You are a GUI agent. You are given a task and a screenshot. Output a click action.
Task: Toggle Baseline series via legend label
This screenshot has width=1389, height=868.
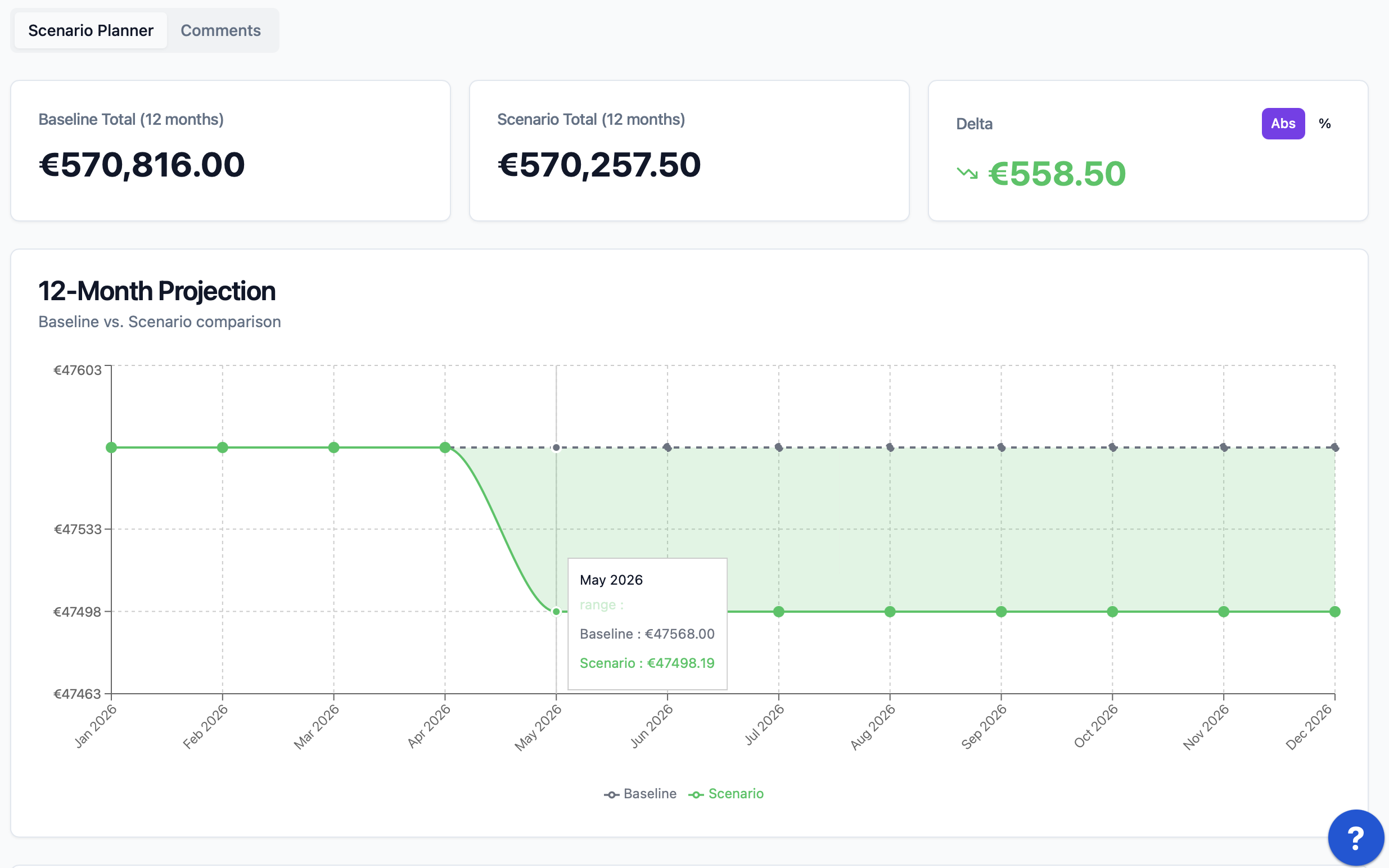(x=650, y=793)
